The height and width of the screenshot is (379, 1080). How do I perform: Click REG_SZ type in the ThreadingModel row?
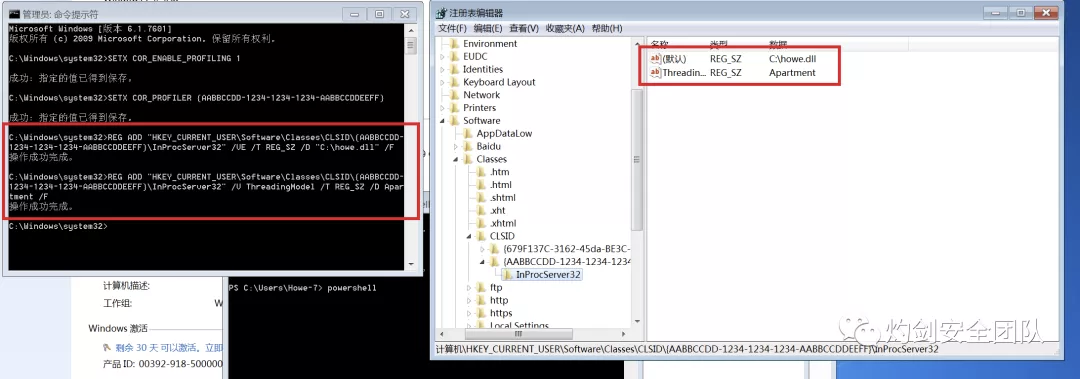pyautogui.click(x=725, y=72)
